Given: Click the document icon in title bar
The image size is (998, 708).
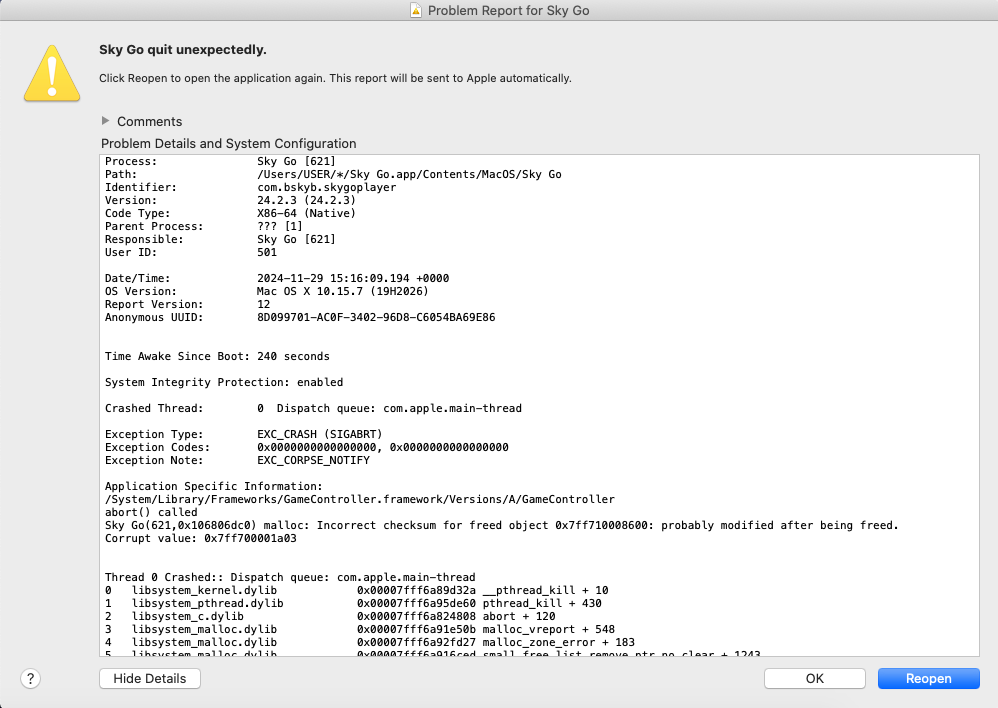Looking at the screenshot, I should (x=416, y=10).
